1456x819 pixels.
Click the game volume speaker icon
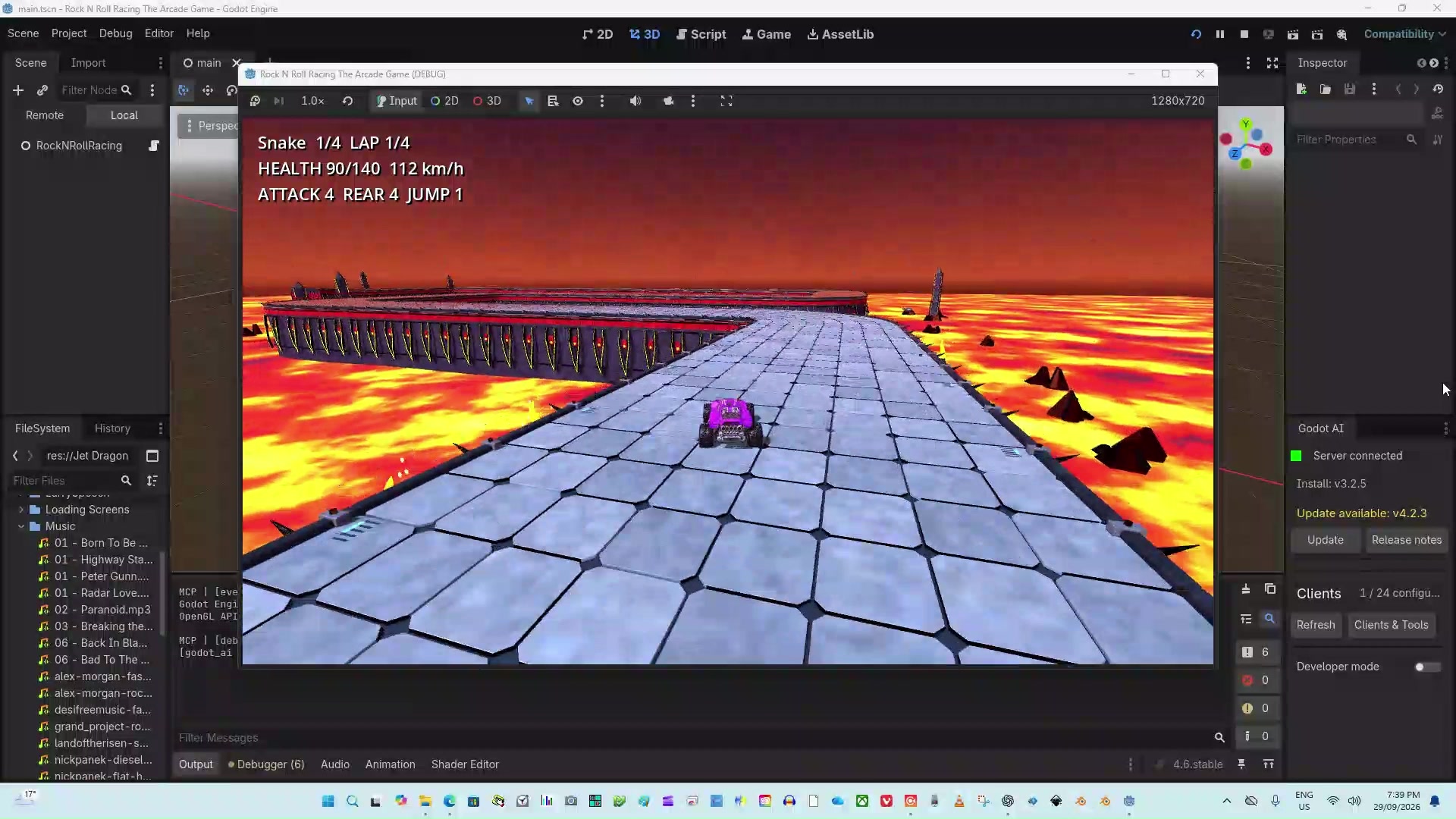tap(635, 101)
